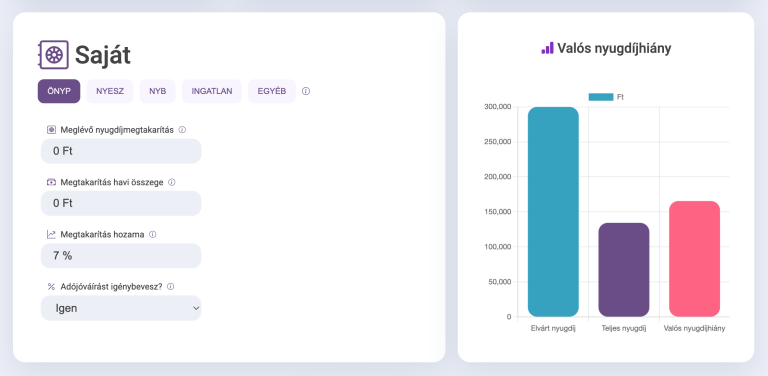
Task: Click the Megtakarítás havi összege field
Action: (121, 203)
